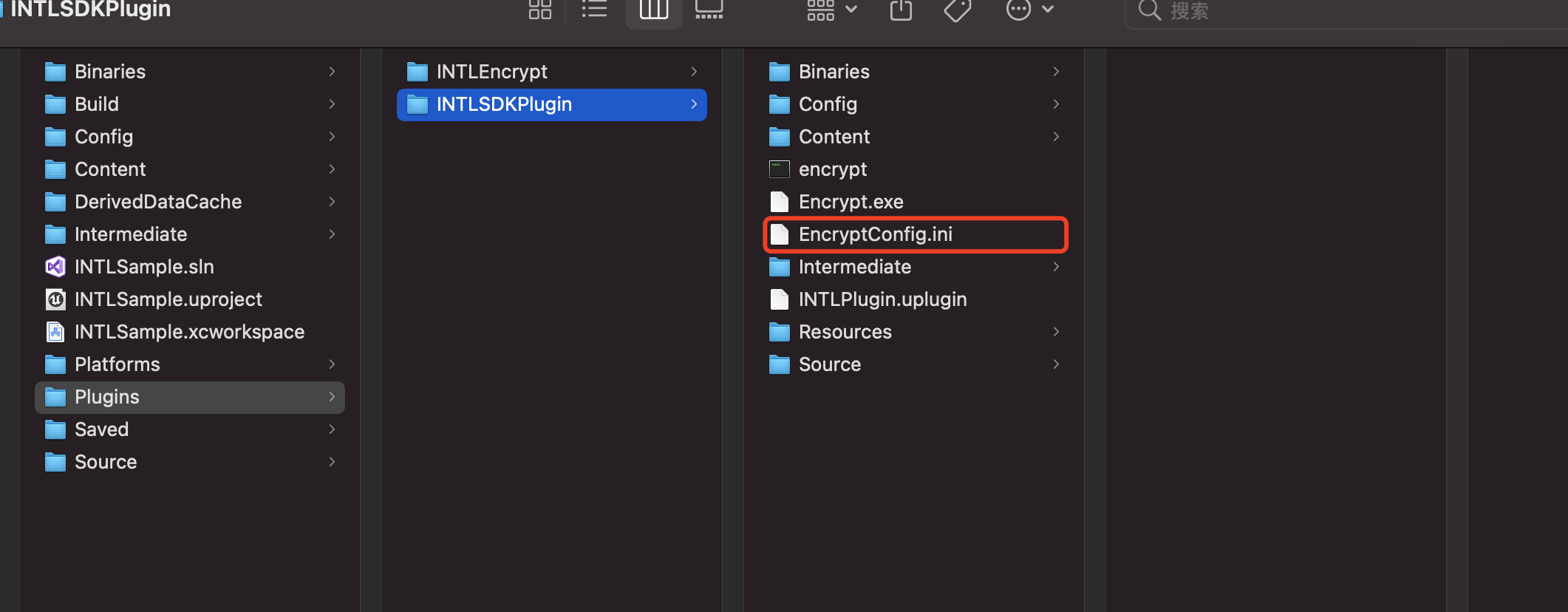Click the Xcode icon of INTLSample.xcworkspace
Image resolution: width=1568 pixels, height=612 pixels.
[x=55, y=332]
